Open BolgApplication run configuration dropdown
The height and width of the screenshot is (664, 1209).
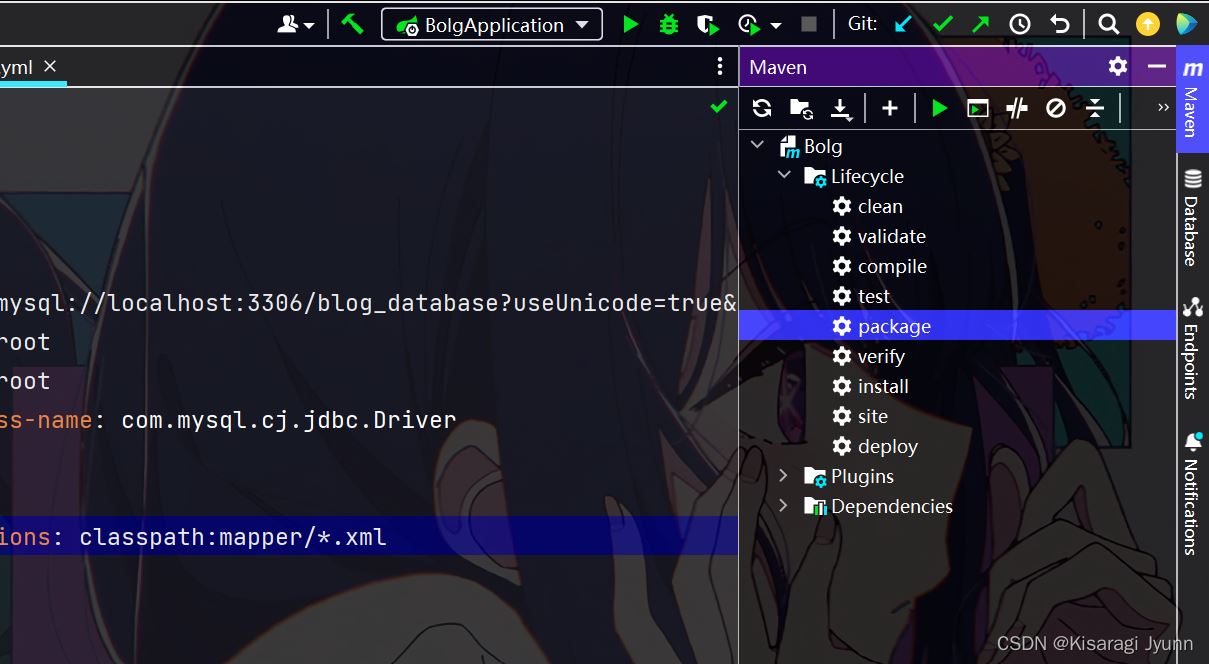(492, 24)
